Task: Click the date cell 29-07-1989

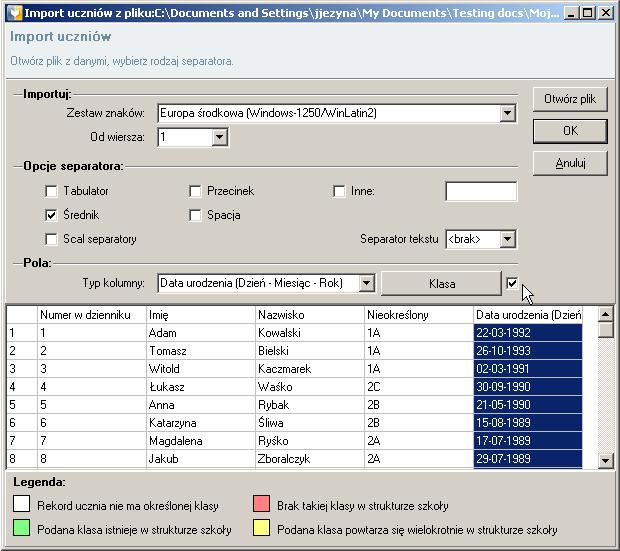Action: click(x=528, y=459)
